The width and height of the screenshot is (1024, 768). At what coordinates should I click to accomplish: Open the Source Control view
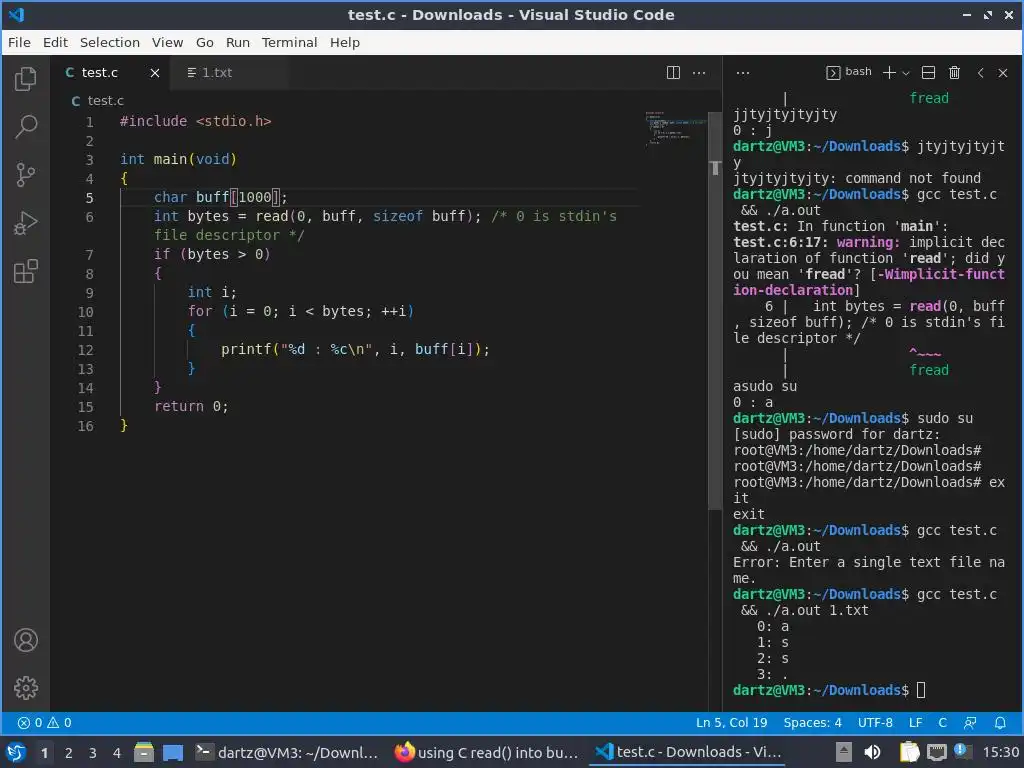[25, 175]
